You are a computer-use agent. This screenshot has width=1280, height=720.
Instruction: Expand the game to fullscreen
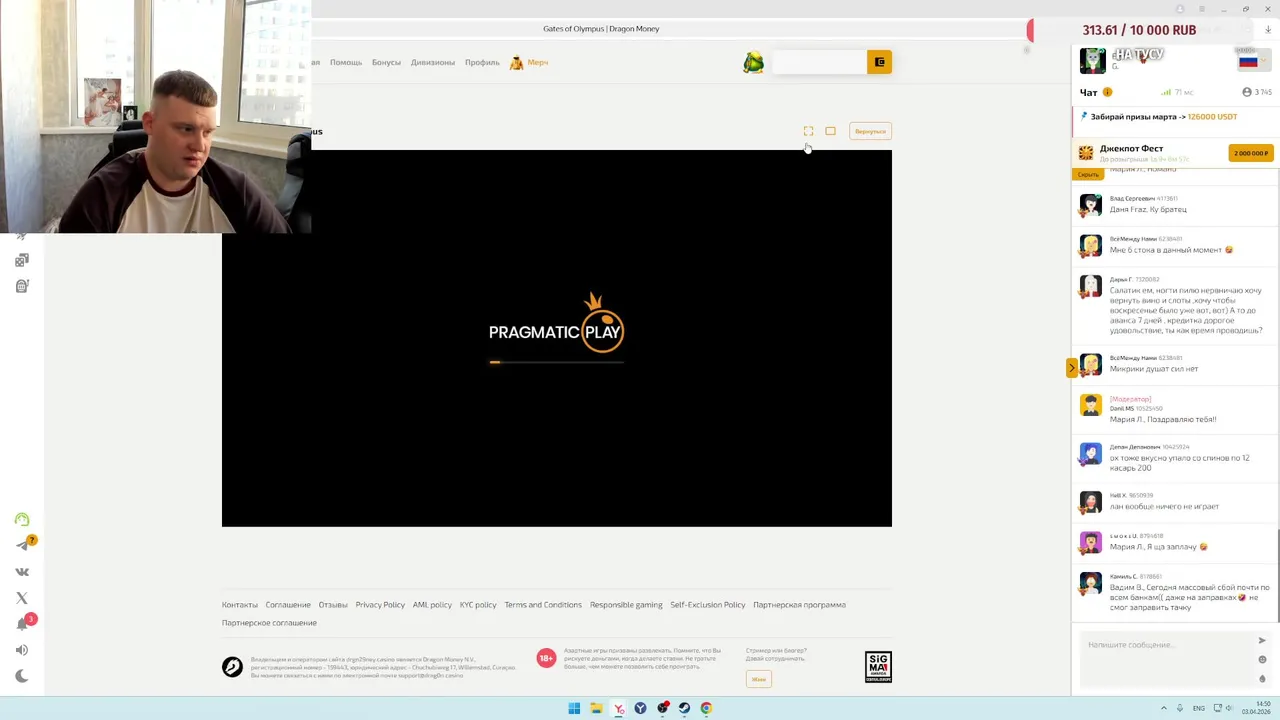pos(808,131)
